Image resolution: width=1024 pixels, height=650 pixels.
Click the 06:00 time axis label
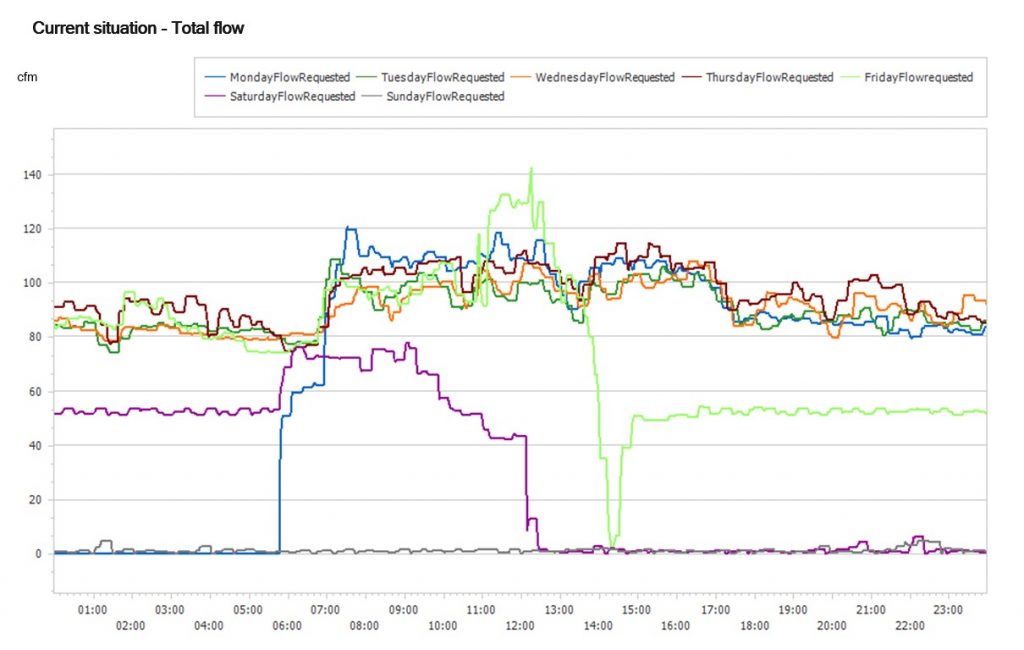click(x=287, y=626)
